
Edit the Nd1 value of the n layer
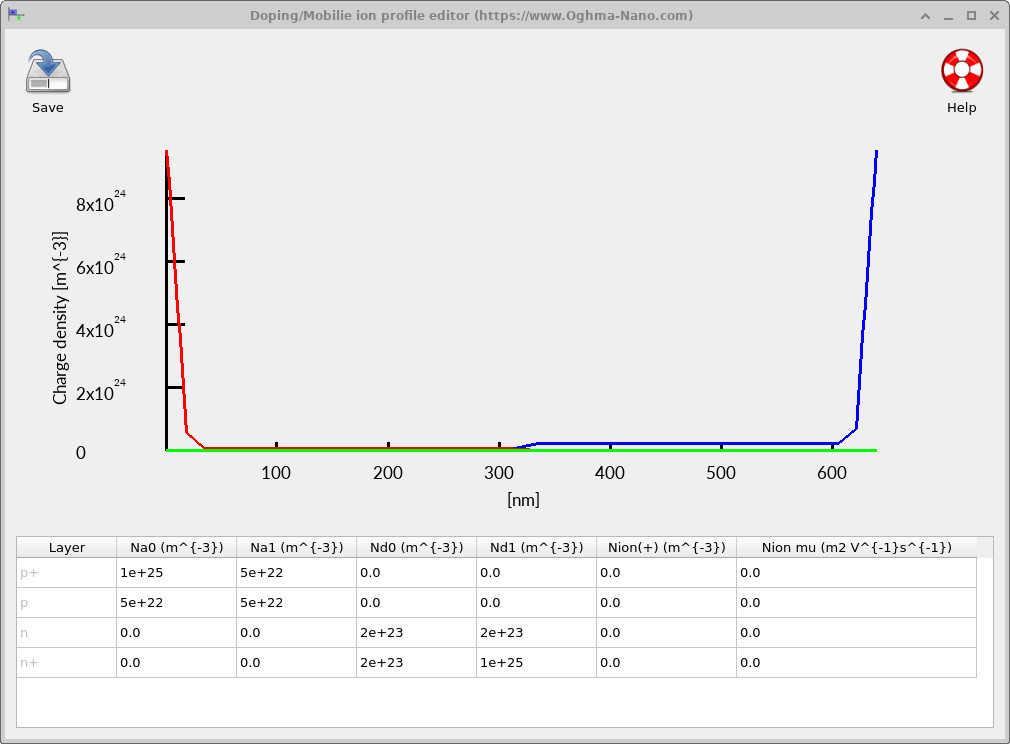(x=536, y=632)
